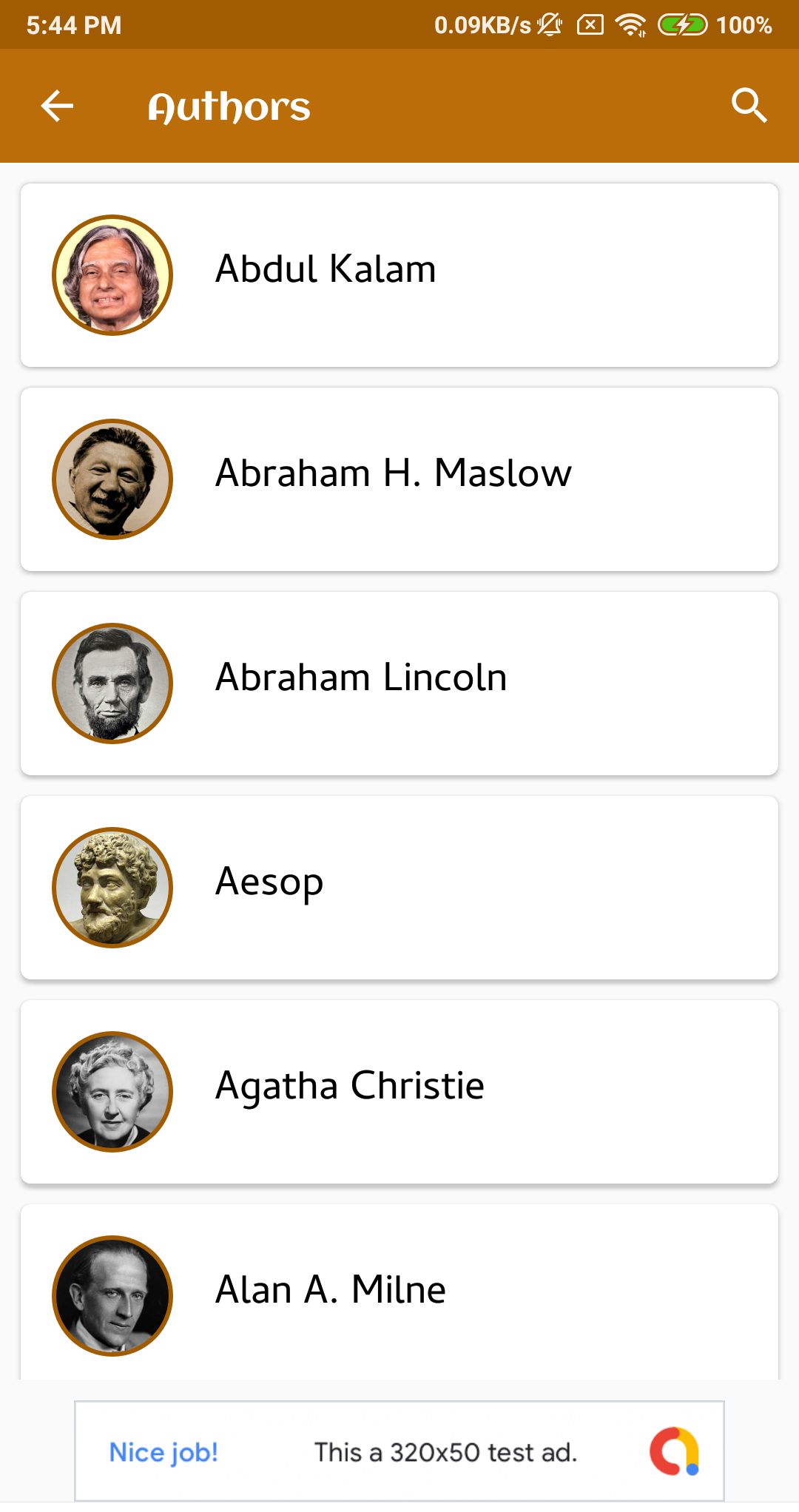Open Abraham Lincoln name label
Screen dimensions: 799x1512
pyautogui.click(x=361, y=678)
